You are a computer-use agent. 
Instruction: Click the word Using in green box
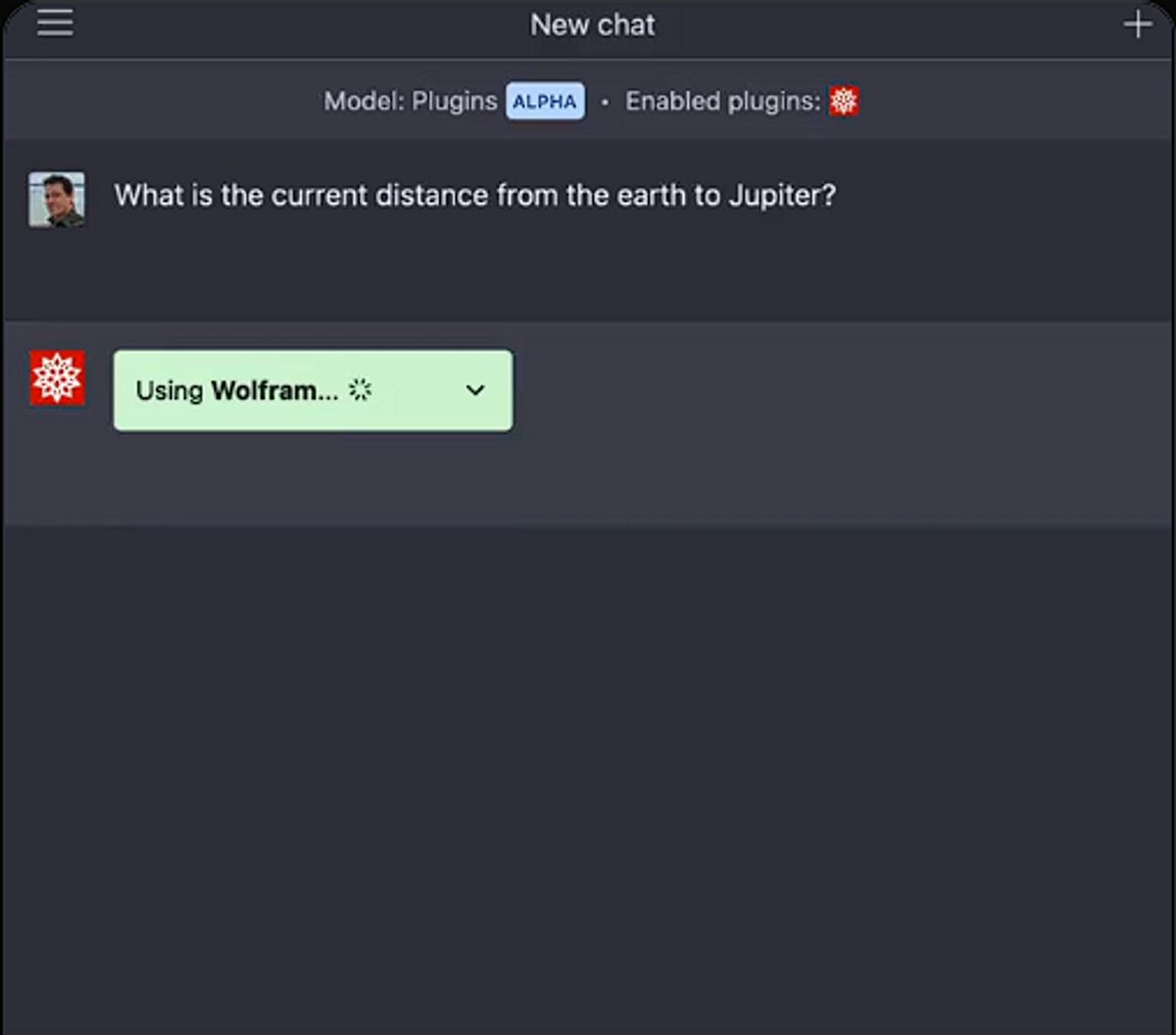170,390
